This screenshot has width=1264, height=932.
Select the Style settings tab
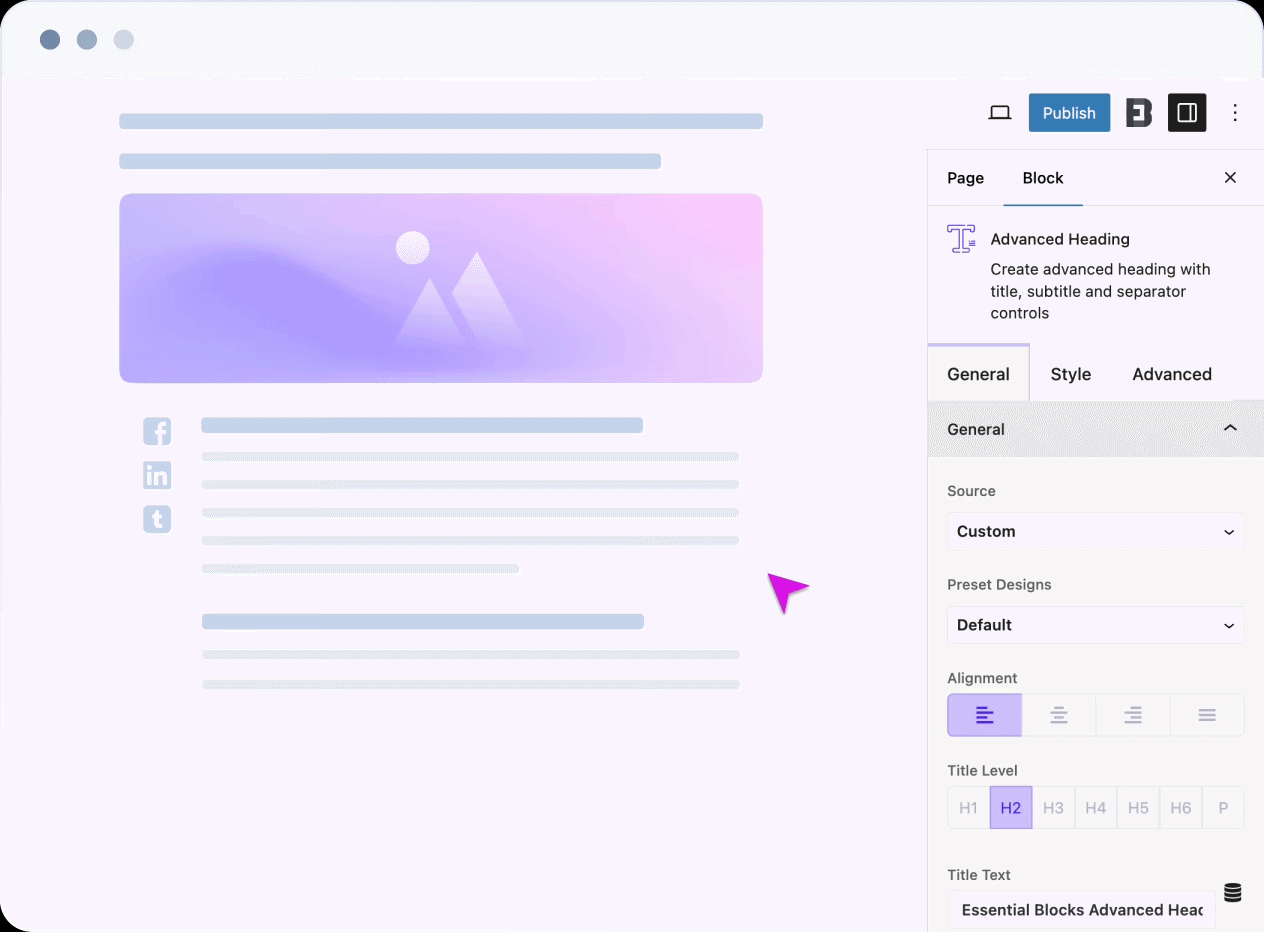pos(1070,374)
